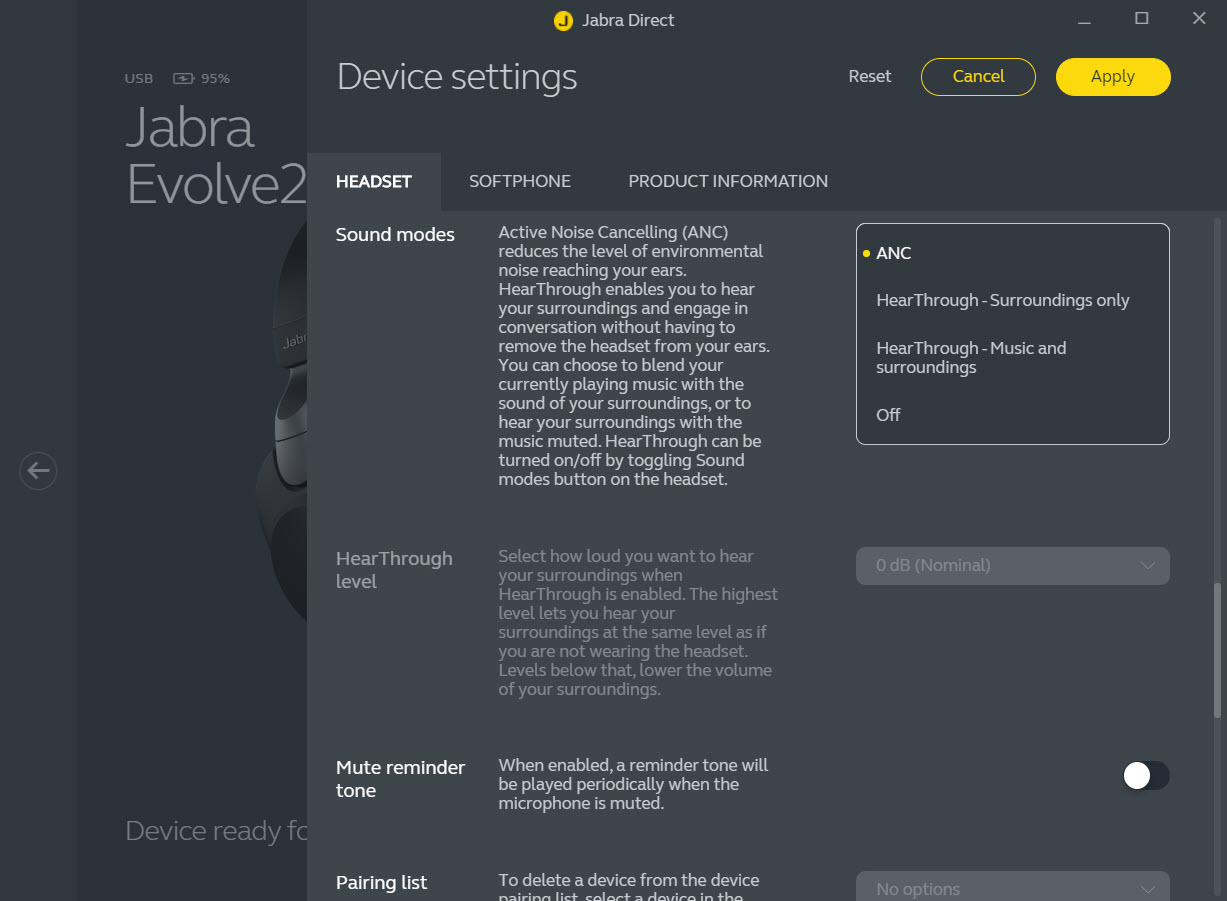
Task: Cancel the device settings changes
Action: [978, 77]
